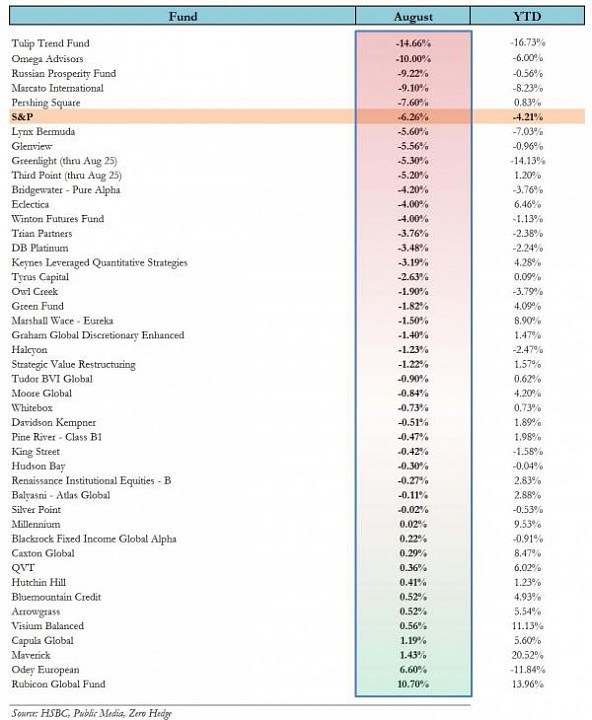Click Renaissance Institutional Equities - B entry

coord(91,481)
